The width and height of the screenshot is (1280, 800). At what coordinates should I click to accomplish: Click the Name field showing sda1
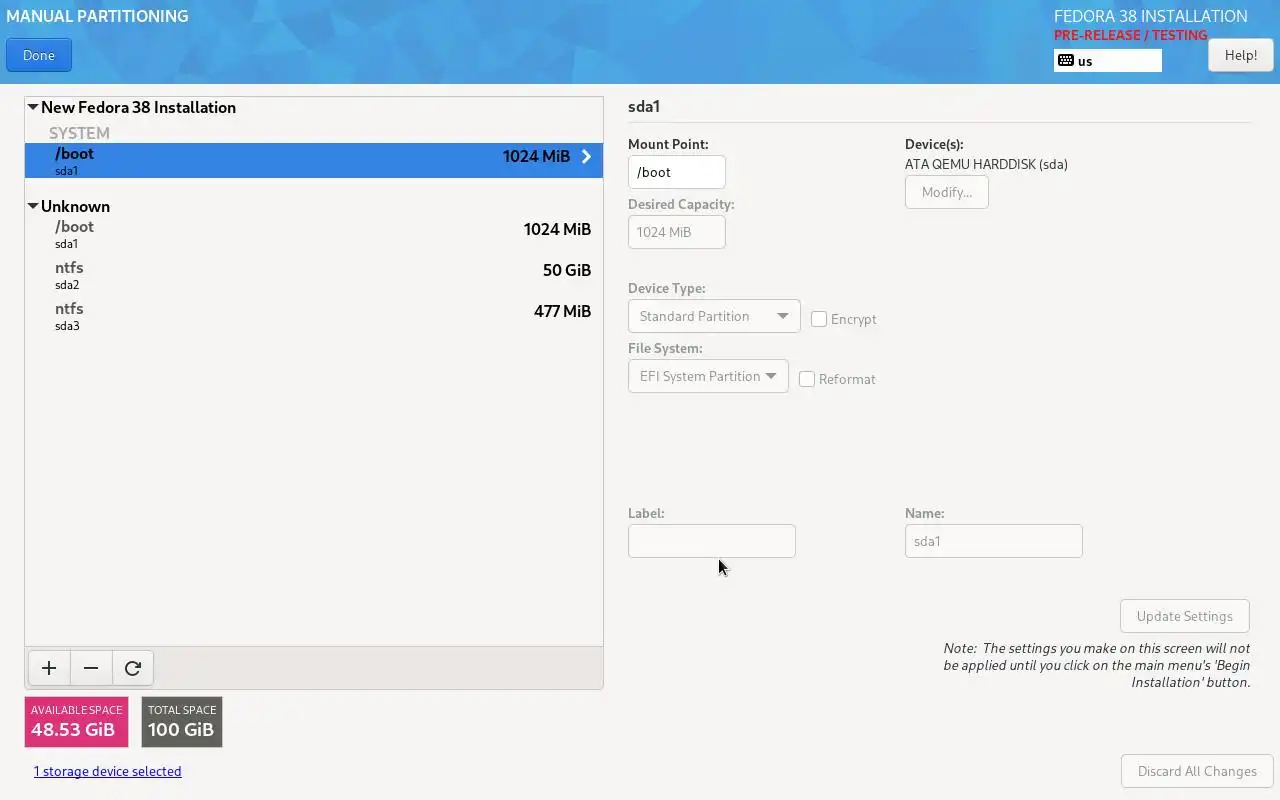[x=994, y=541]
